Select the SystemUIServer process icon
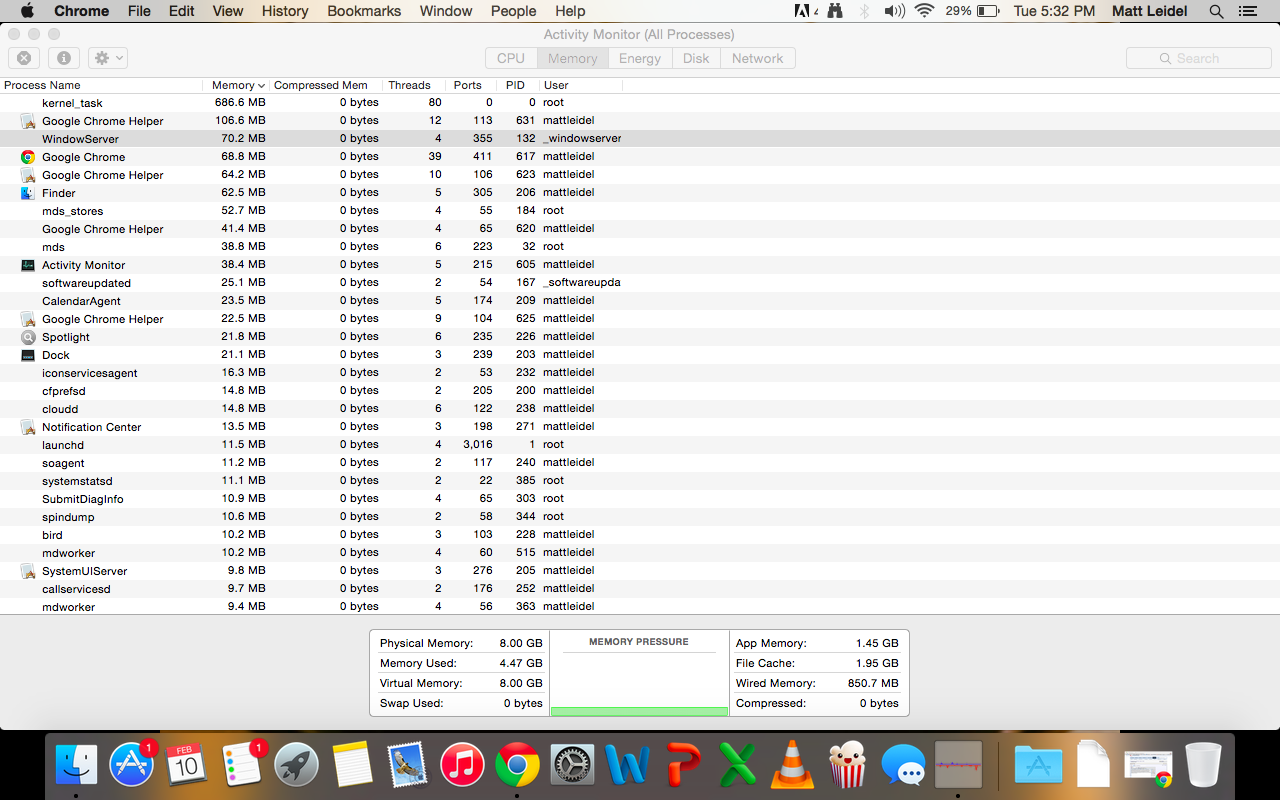The image size is (1280, 800). [28, 571]
